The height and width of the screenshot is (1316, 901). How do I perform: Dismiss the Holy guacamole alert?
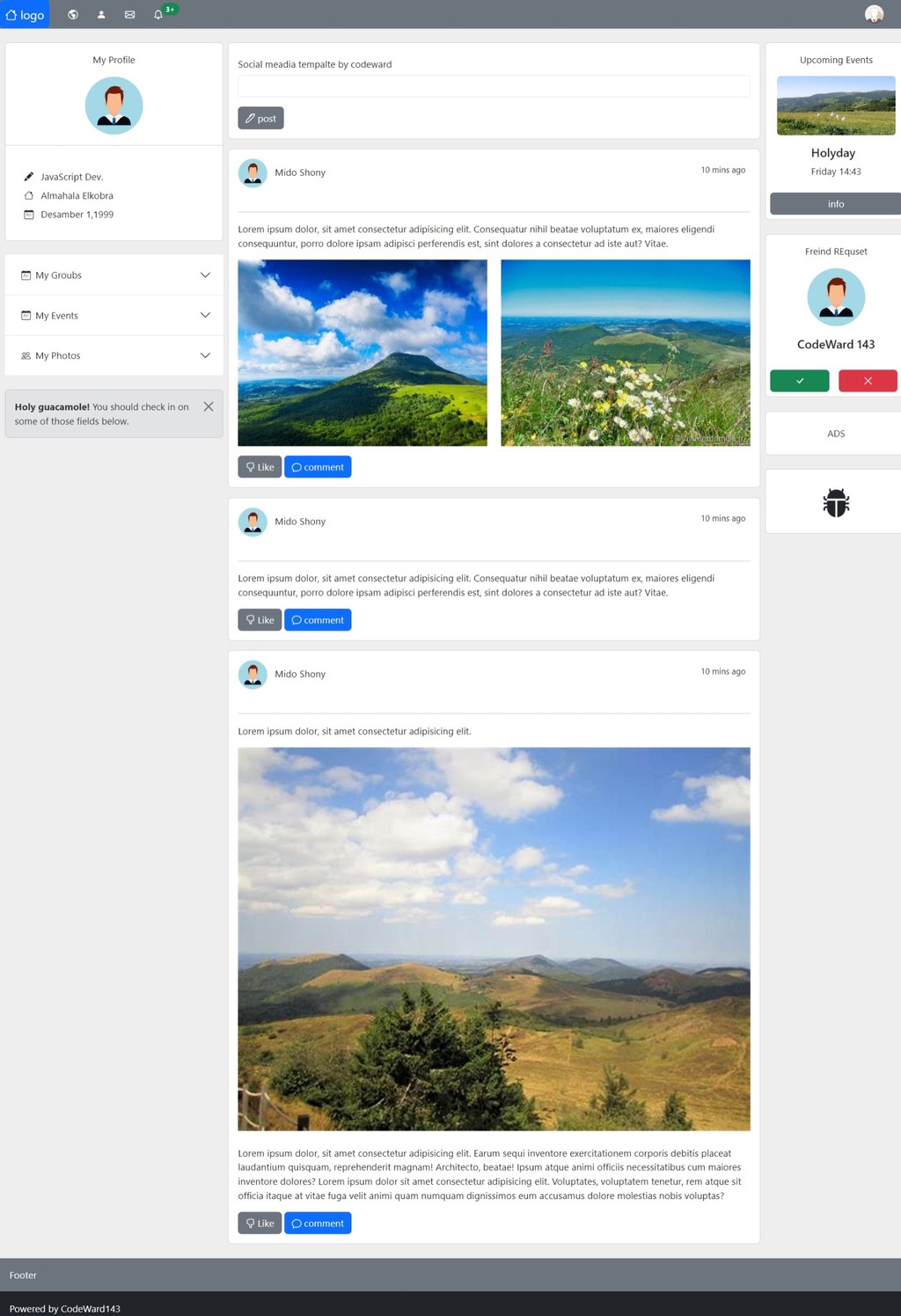[209, 406]
